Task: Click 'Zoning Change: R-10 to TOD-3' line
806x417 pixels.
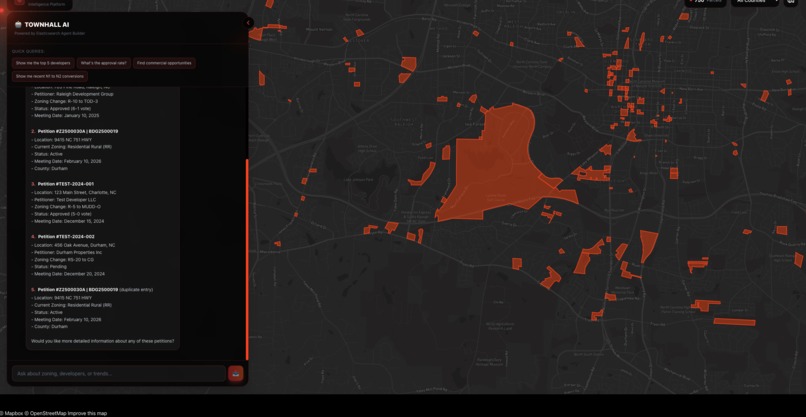Action: [x=66, y=101]
